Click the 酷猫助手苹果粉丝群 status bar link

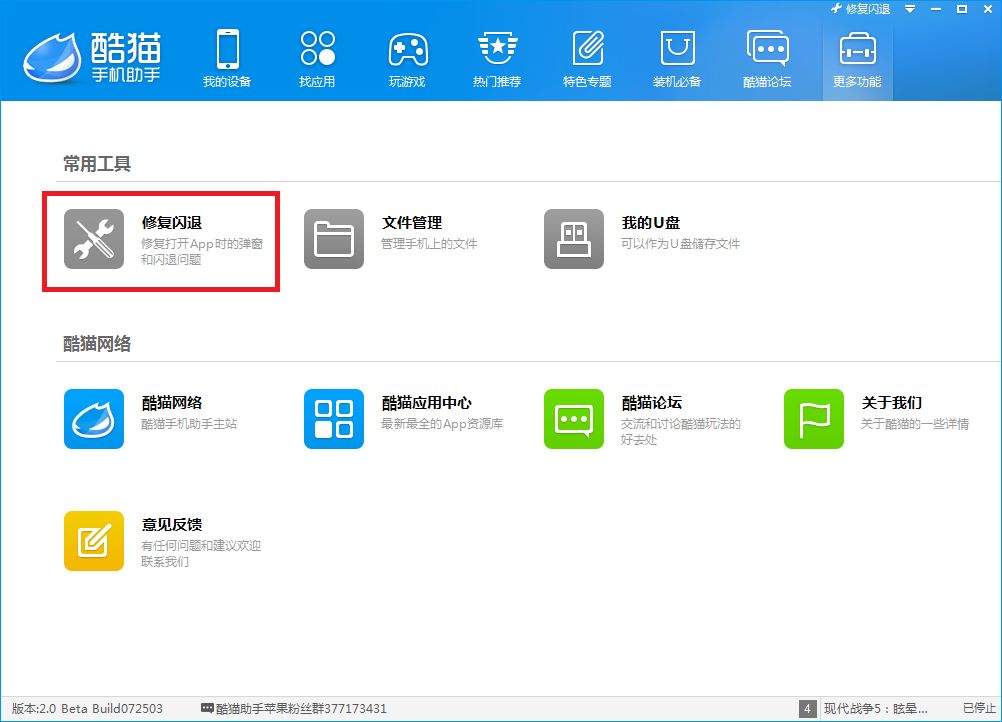294,709
